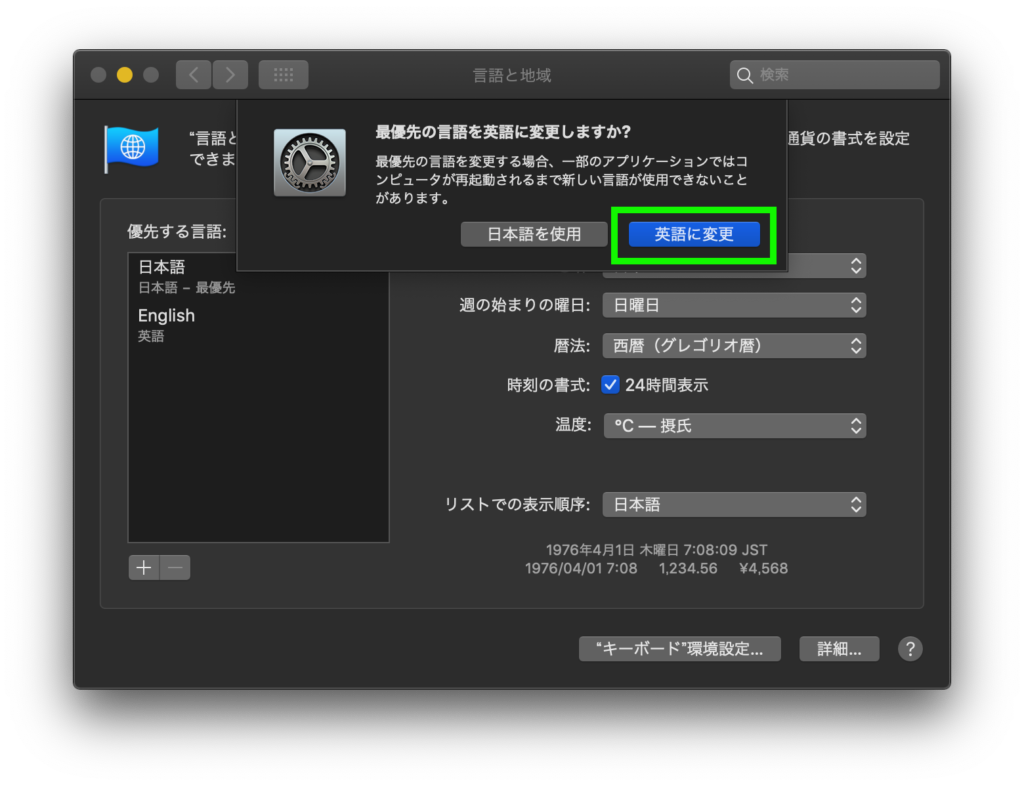Click the 週の始まりの曜日: label
The width and height of the screenshot is (1024, 786).
tap(525, 306)
